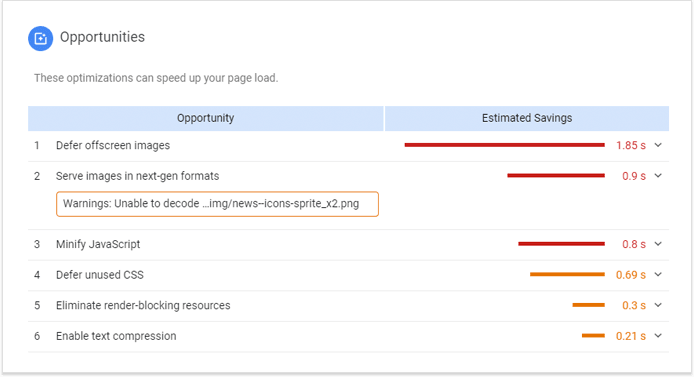
Task: Select the Enable text compression label
Action: coord(116,336)
